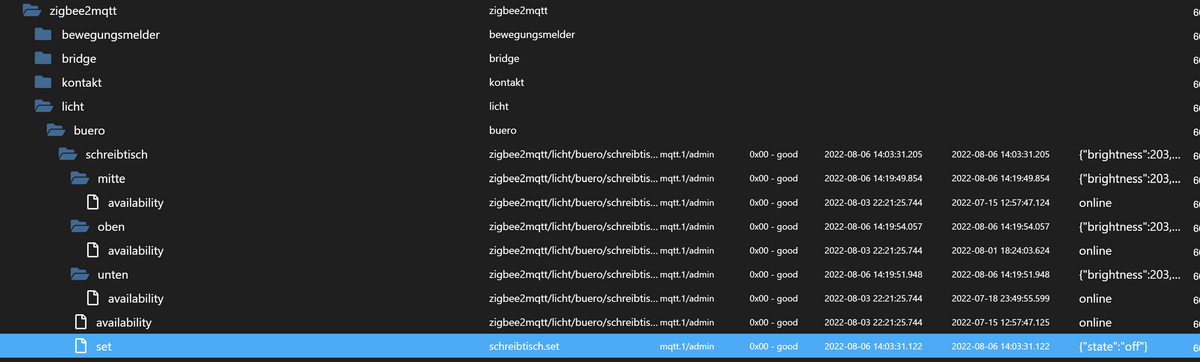This screenshot has height=362, width=1200.
Task: Collapse the oben folder
Action: 80,227
